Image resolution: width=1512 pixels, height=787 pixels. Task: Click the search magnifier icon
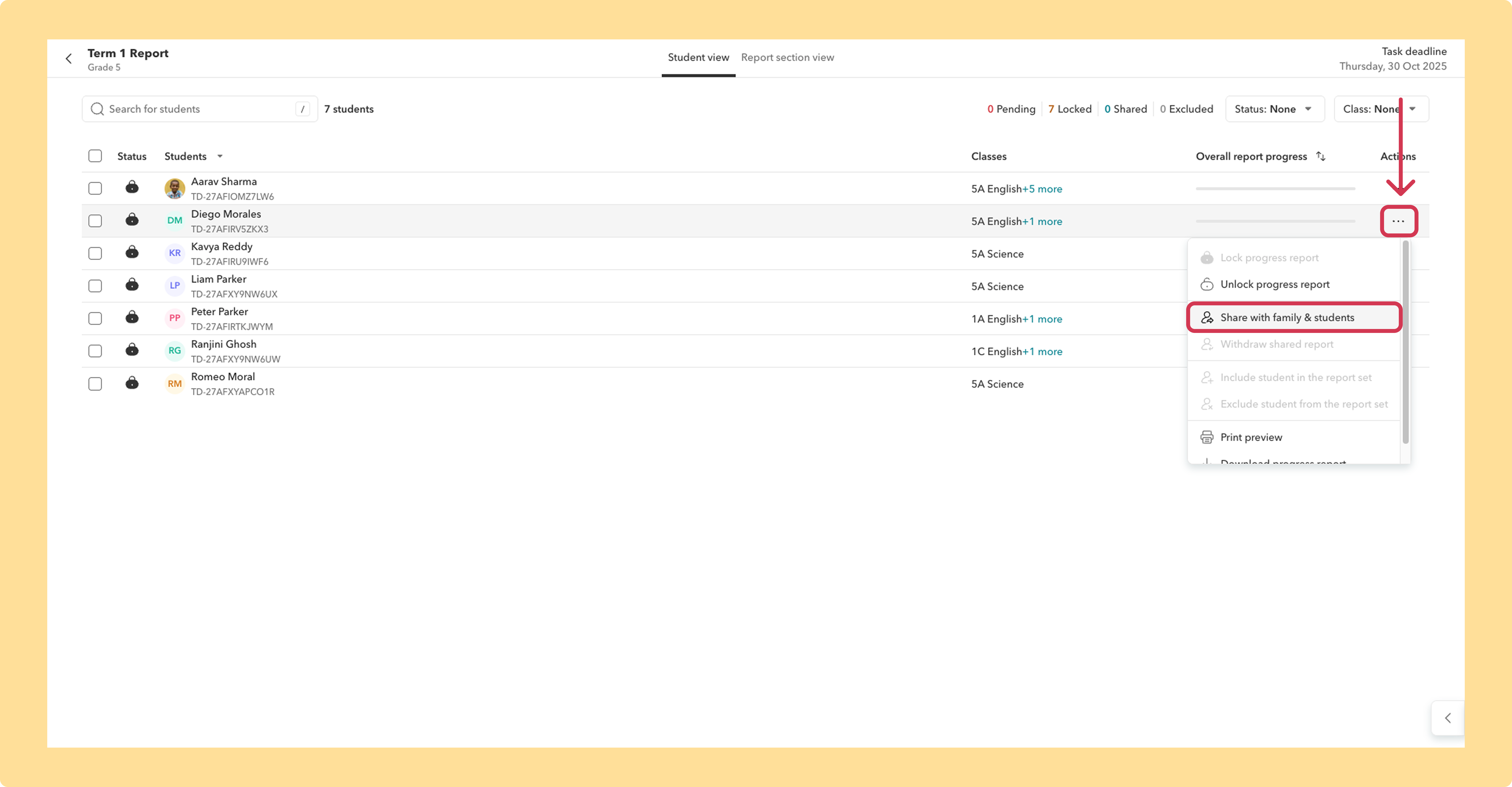pyautogui.click(x=97, y=109)
